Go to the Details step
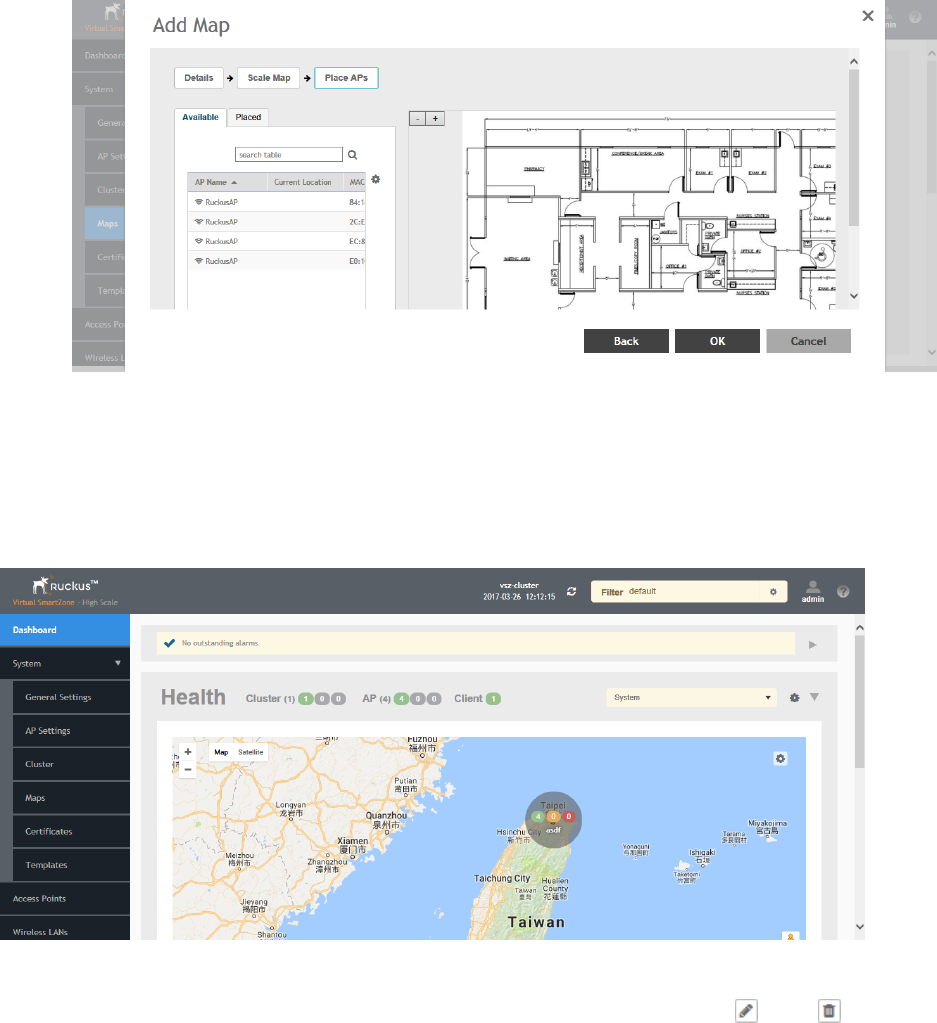 (199, 78)
